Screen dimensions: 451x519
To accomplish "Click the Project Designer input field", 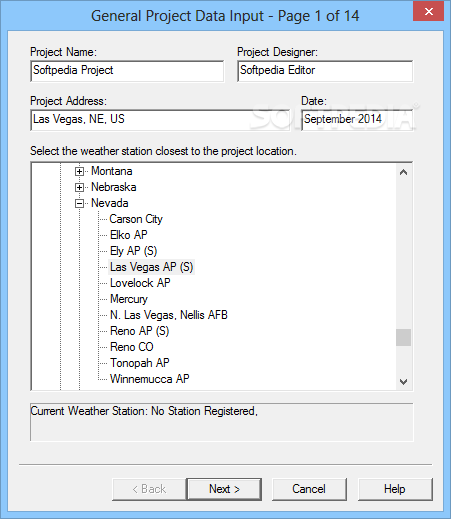I will pyautogui.click(x=325, y=71).
